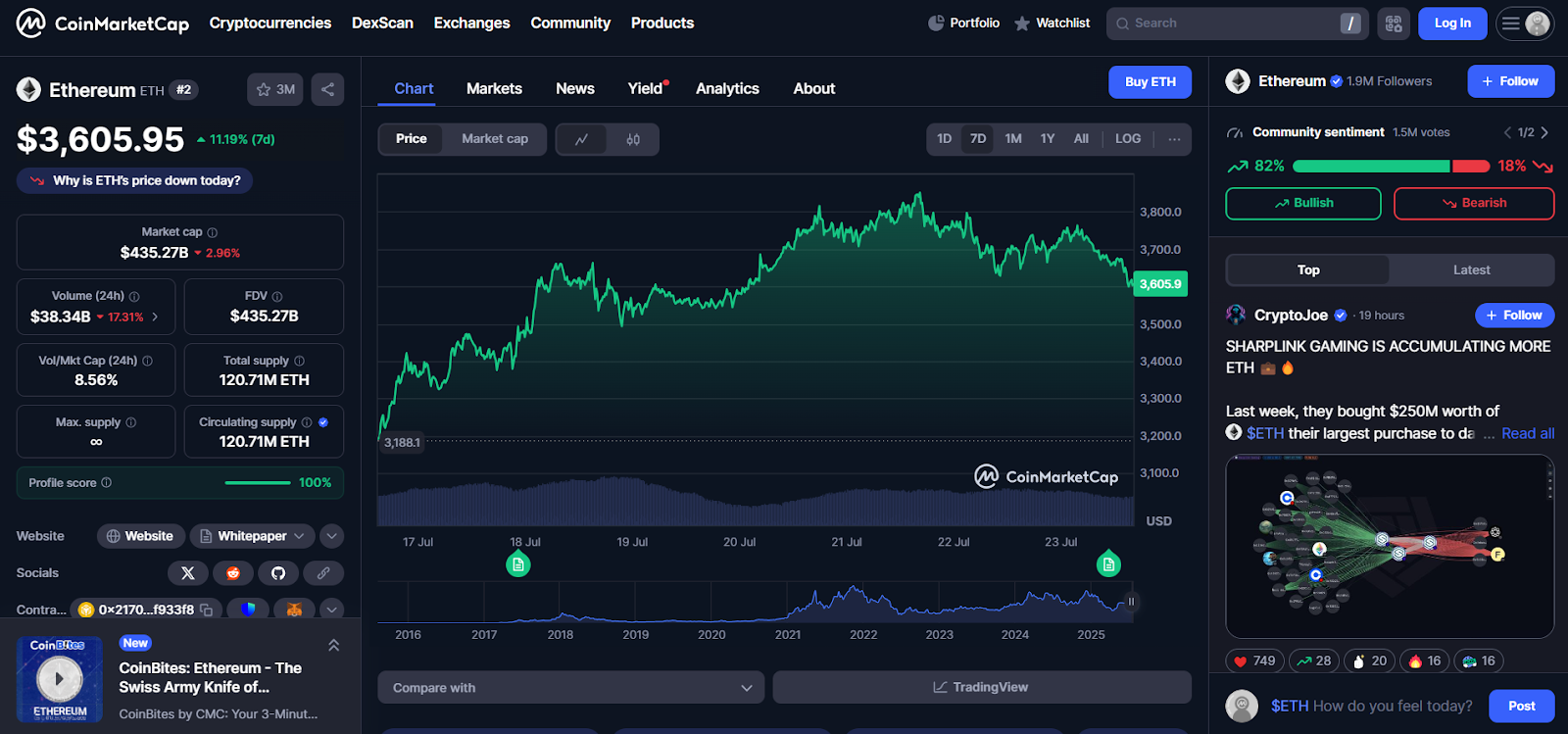Open the 23 Jul news marker on chart

point(1108,564)
